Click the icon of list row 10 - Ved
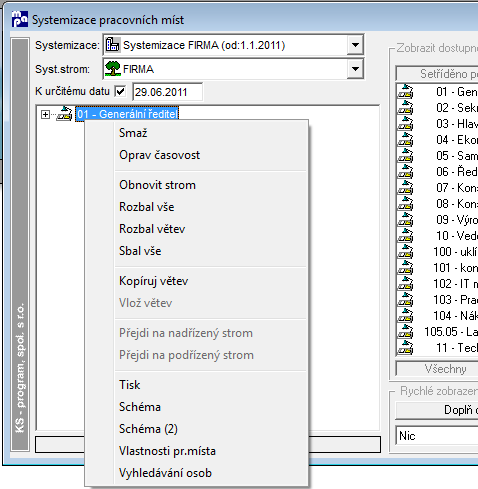The image size is (478, 489). click(405, 236)
